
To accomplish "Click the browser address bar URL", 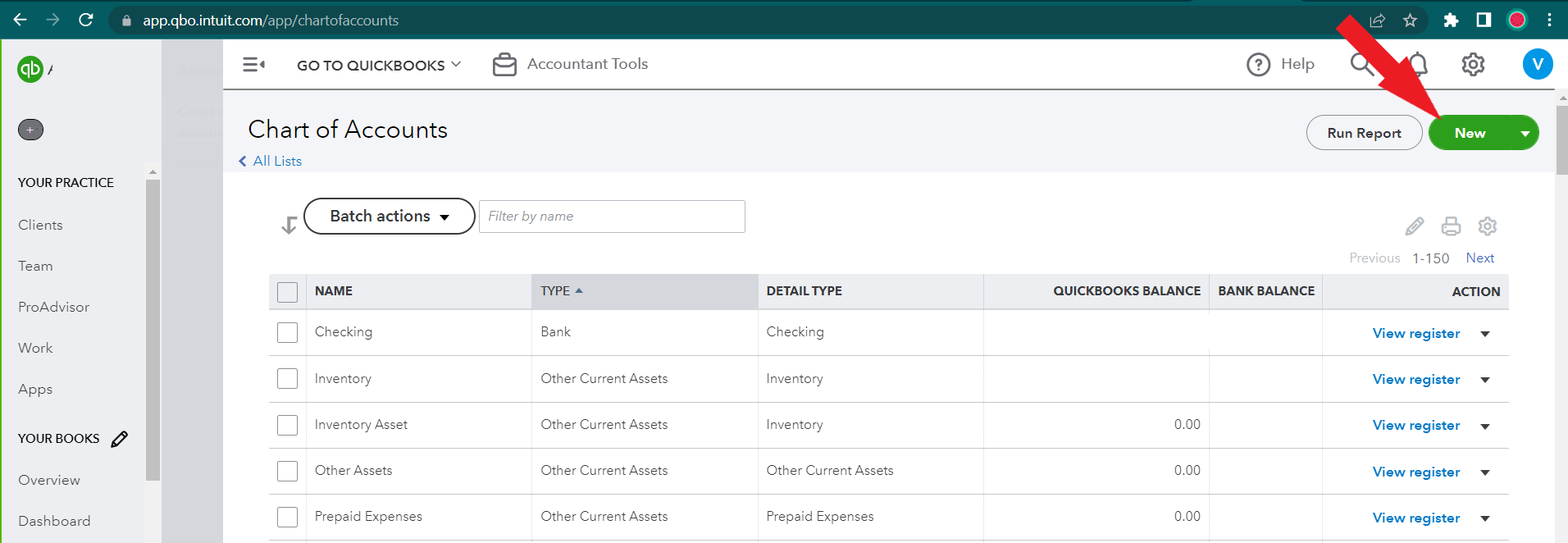I will pyautogui.click(x=271, y=21).
